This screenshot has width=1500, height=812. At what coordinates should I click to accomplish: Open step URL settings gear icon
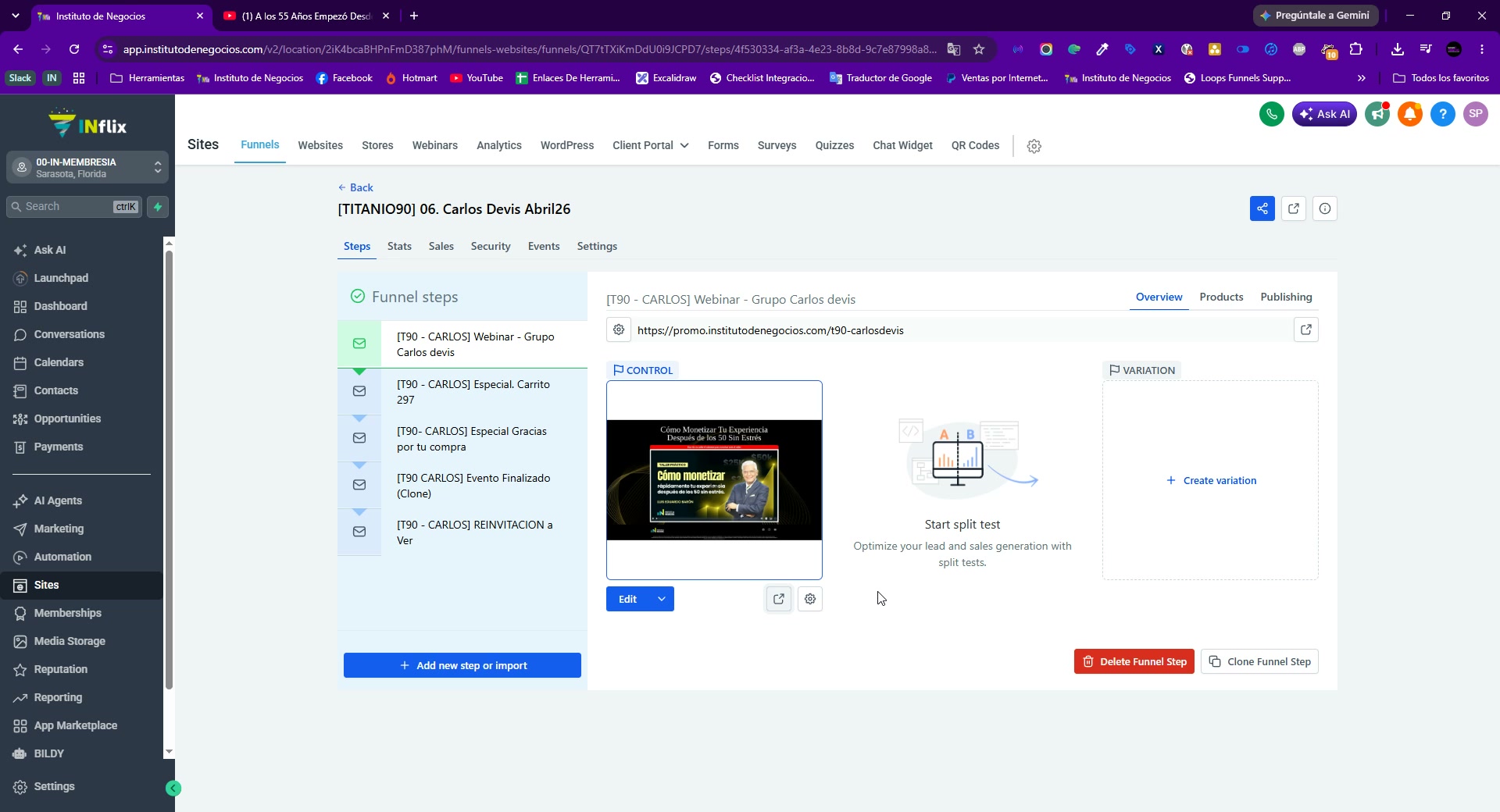point(619,330)
